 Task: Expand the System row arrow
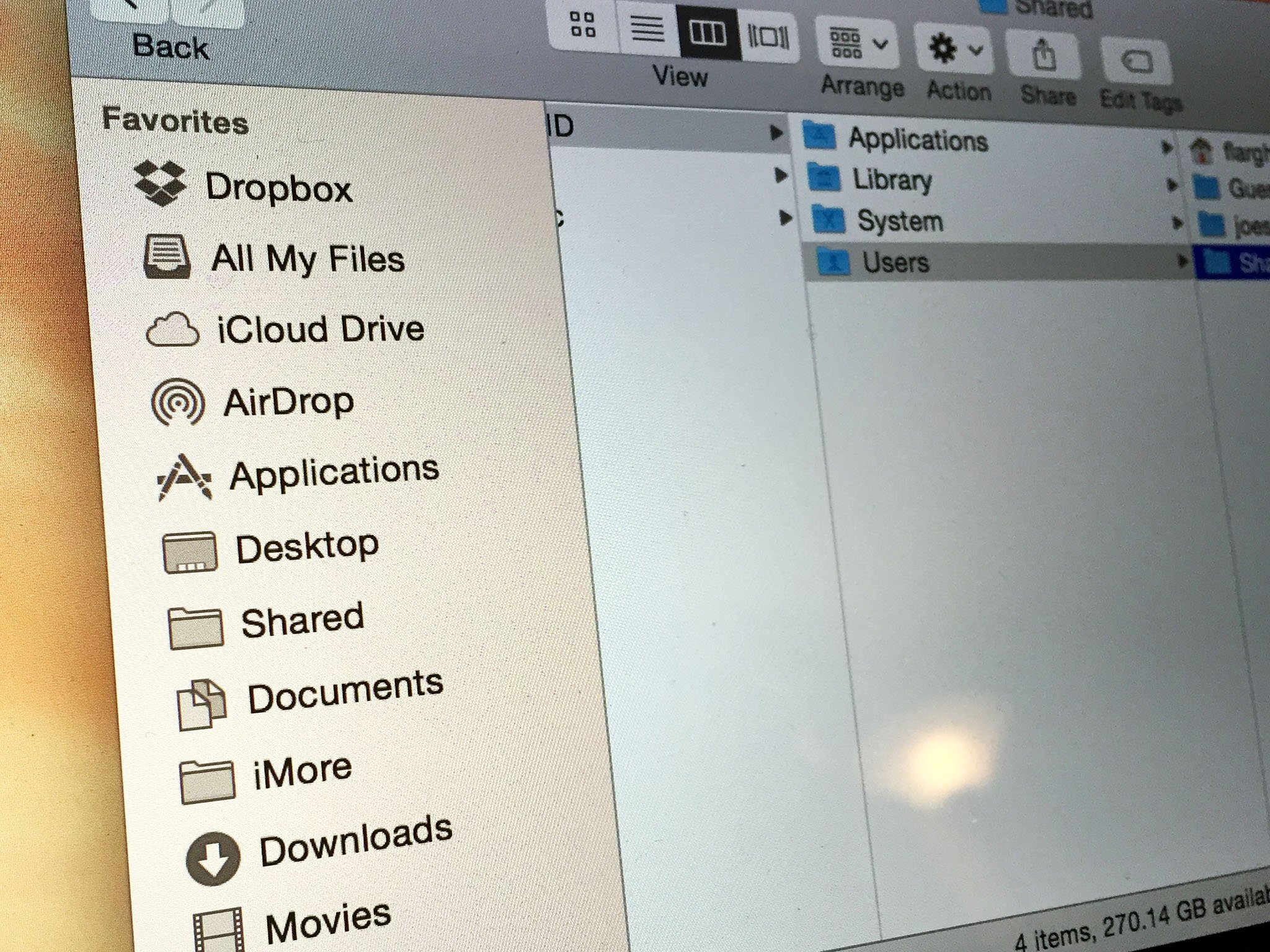(x=1177, y=223)
